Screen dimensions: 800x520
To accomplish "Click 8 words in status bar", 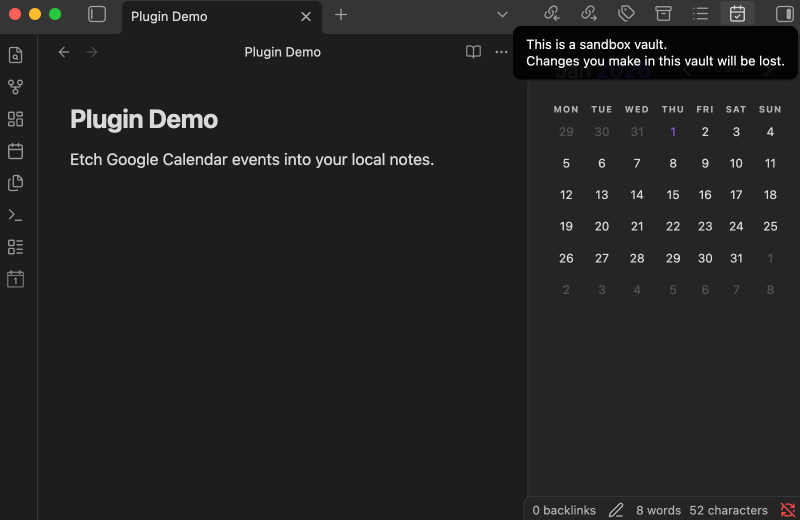I will tap(658, 510).
